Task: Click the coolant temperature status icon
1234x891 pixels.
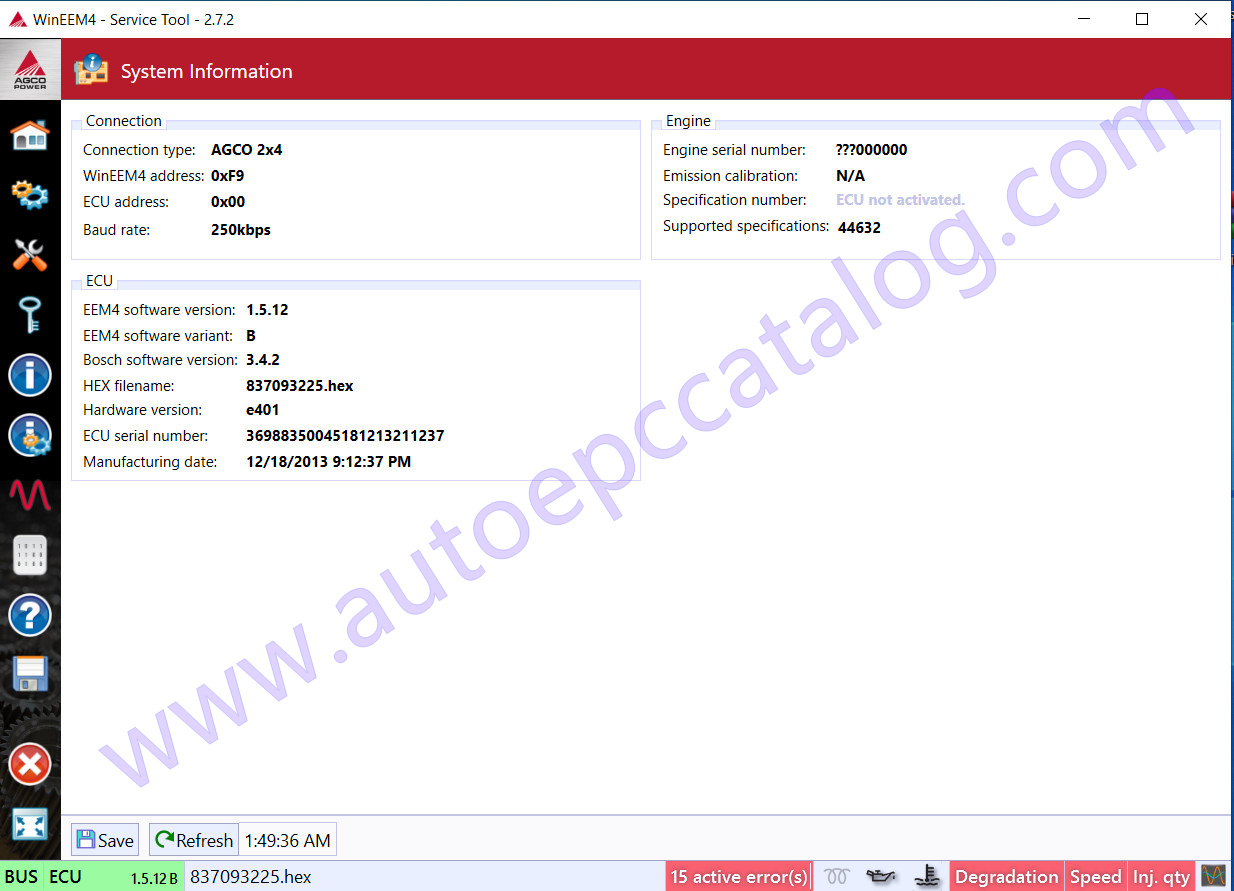Action: (x=928, y=877)
